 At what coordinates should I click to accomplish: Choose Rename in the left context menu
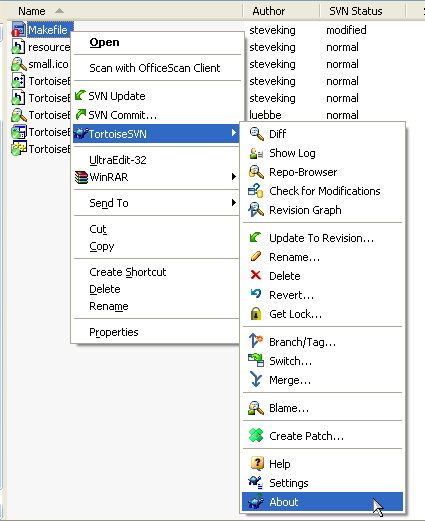tap(156, 306)
